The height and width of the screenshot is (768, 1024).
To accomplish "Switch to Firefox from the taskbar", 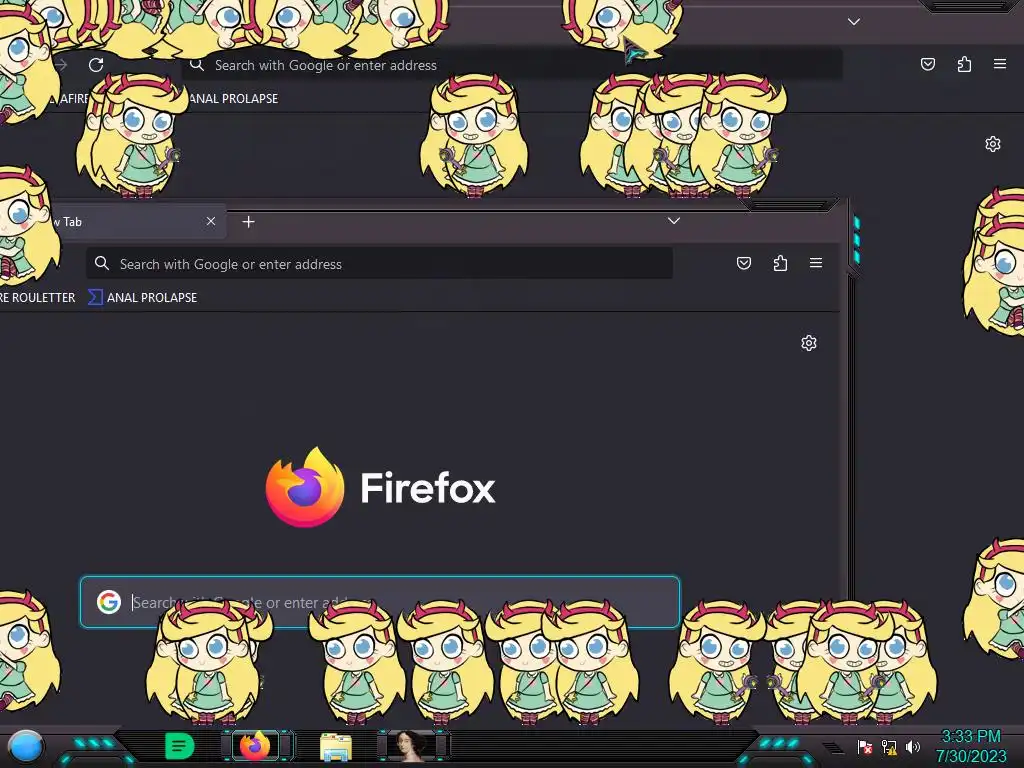I will (x=255, y=746).
